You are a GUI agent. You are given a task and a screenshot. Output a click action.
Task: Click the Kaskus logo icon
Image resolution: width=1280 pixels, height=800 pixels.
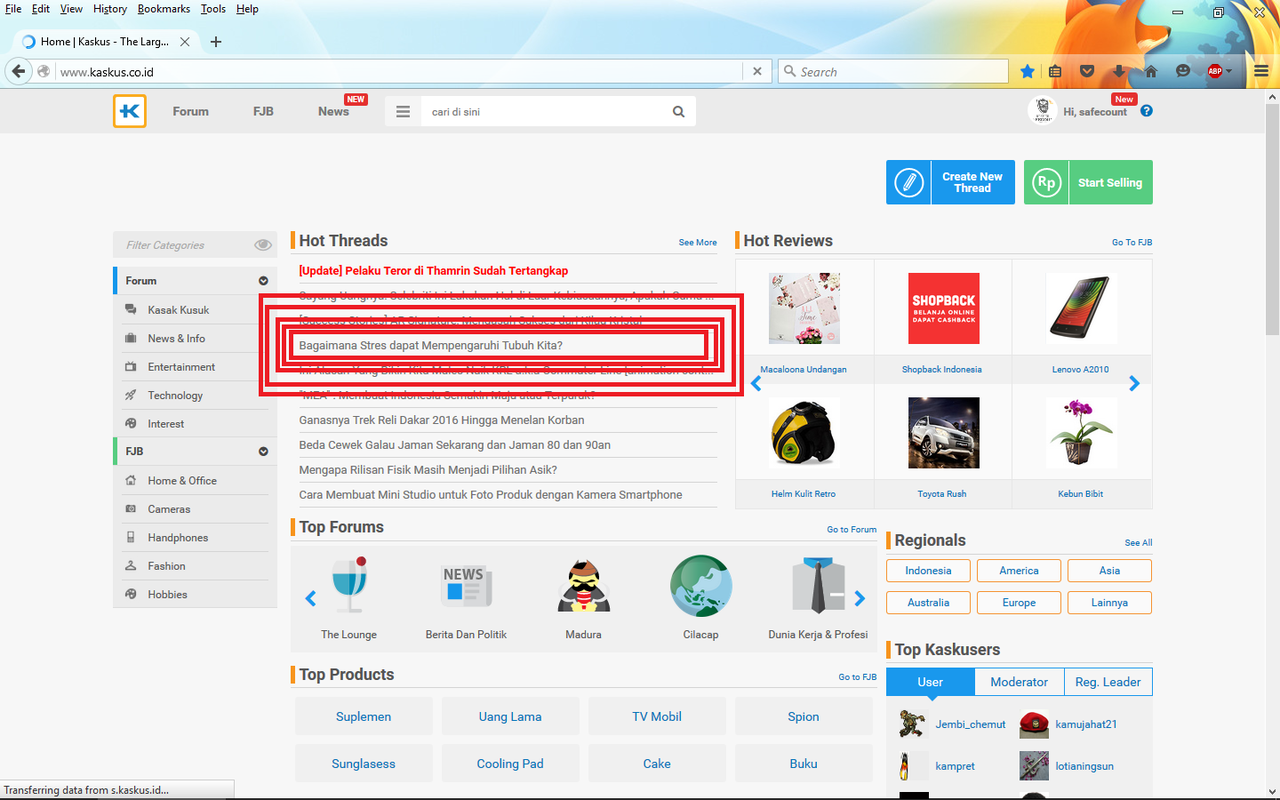pyautogui.click(x=130, y=111)
